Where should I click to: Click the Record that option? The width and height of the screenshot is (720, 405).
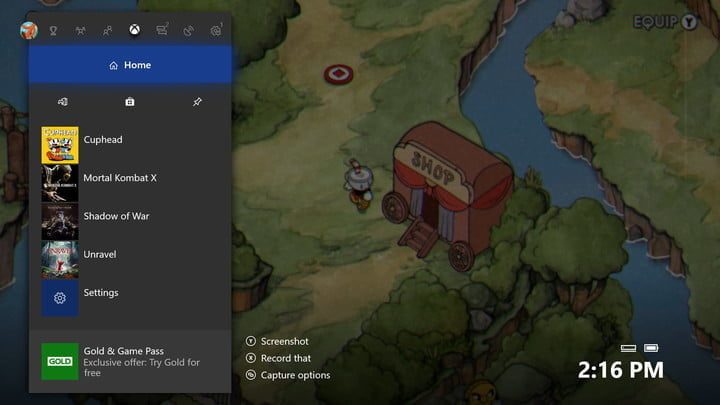[285, 358]
